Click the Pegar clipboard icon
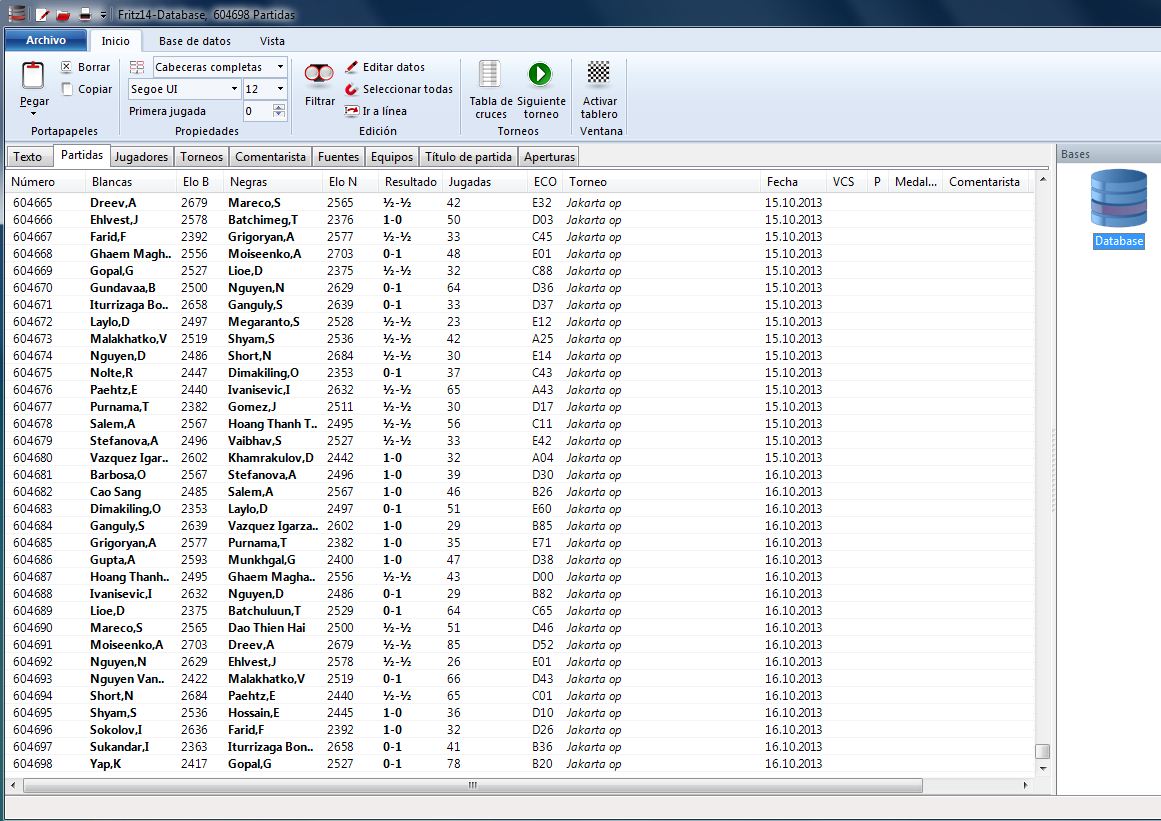The width and height of the screenshot is (1161, 821). point(33,76)
